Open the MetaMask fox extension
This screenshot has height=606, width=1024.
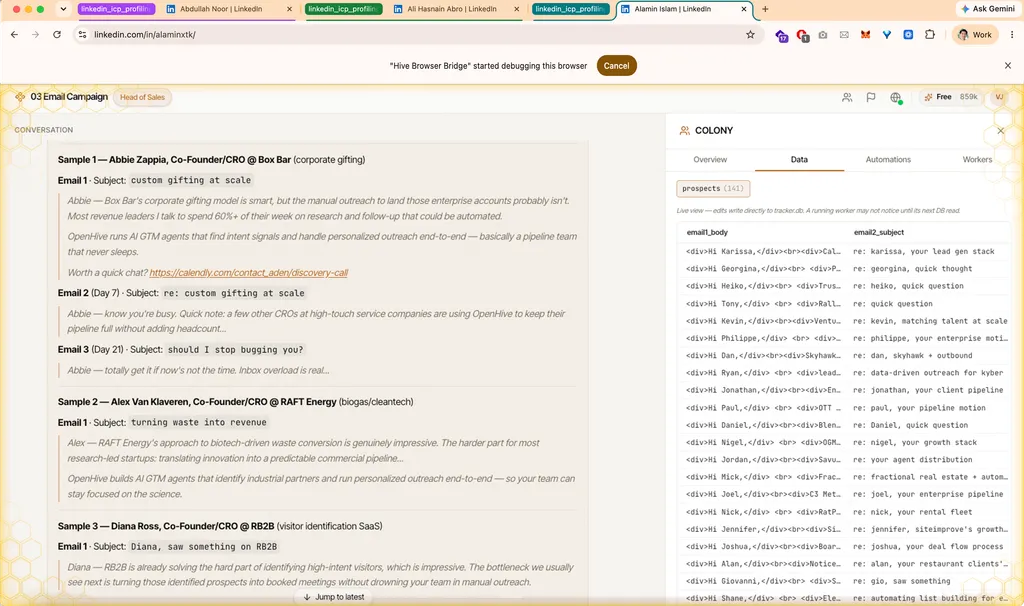(x=865, y=35)
